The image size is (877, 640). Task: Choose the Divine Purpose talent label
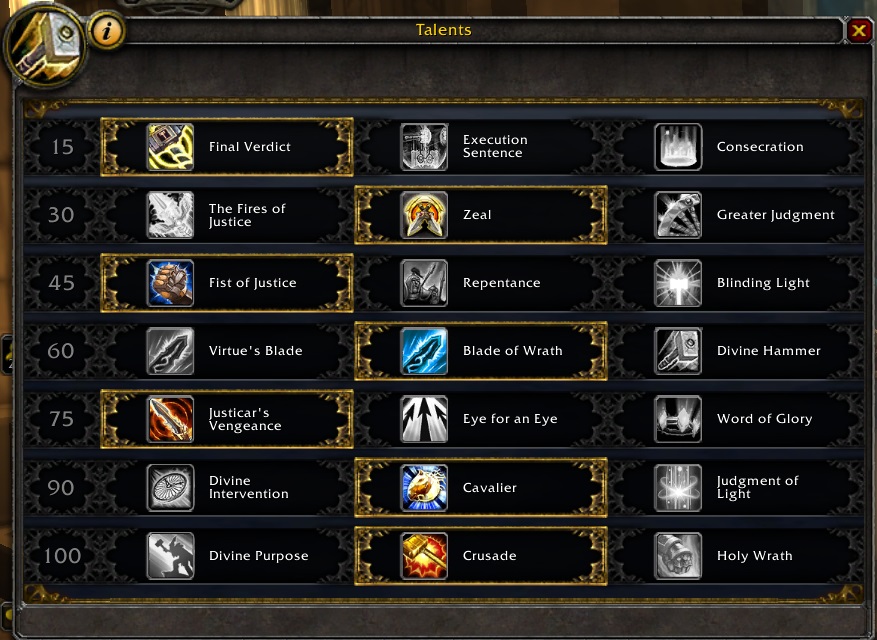click(x=258, y=556)
